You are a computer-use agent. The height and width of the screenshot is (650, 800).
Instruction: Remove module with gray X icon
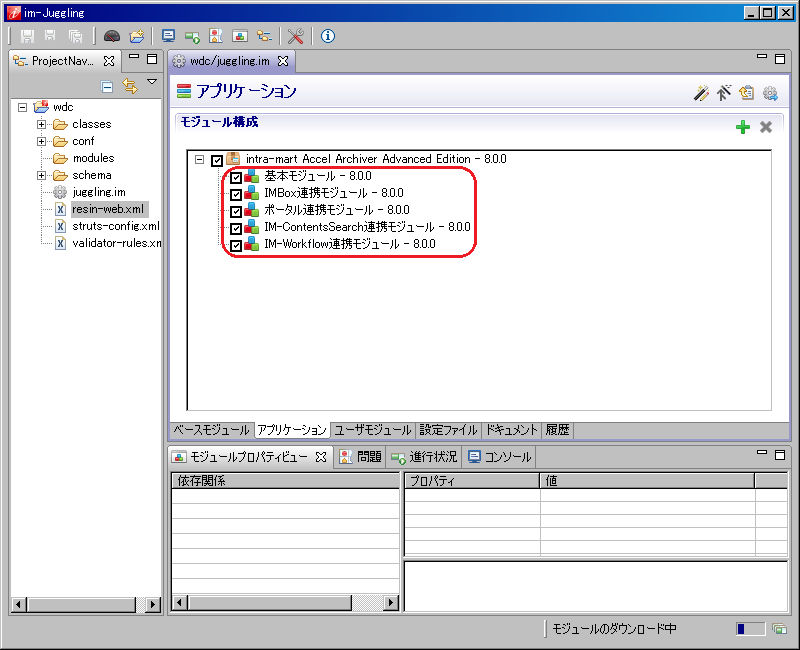coord(766,127)
